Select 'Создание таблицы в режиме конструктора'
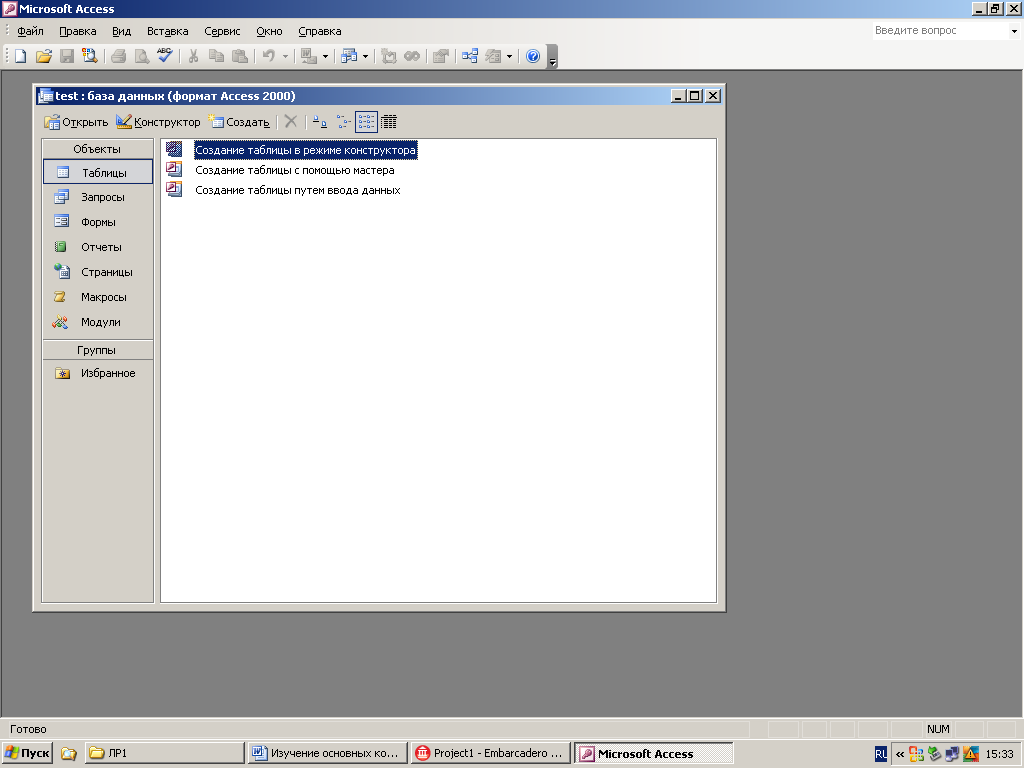The width and height of the screenshot is (1024, 768). coord(305,150)
